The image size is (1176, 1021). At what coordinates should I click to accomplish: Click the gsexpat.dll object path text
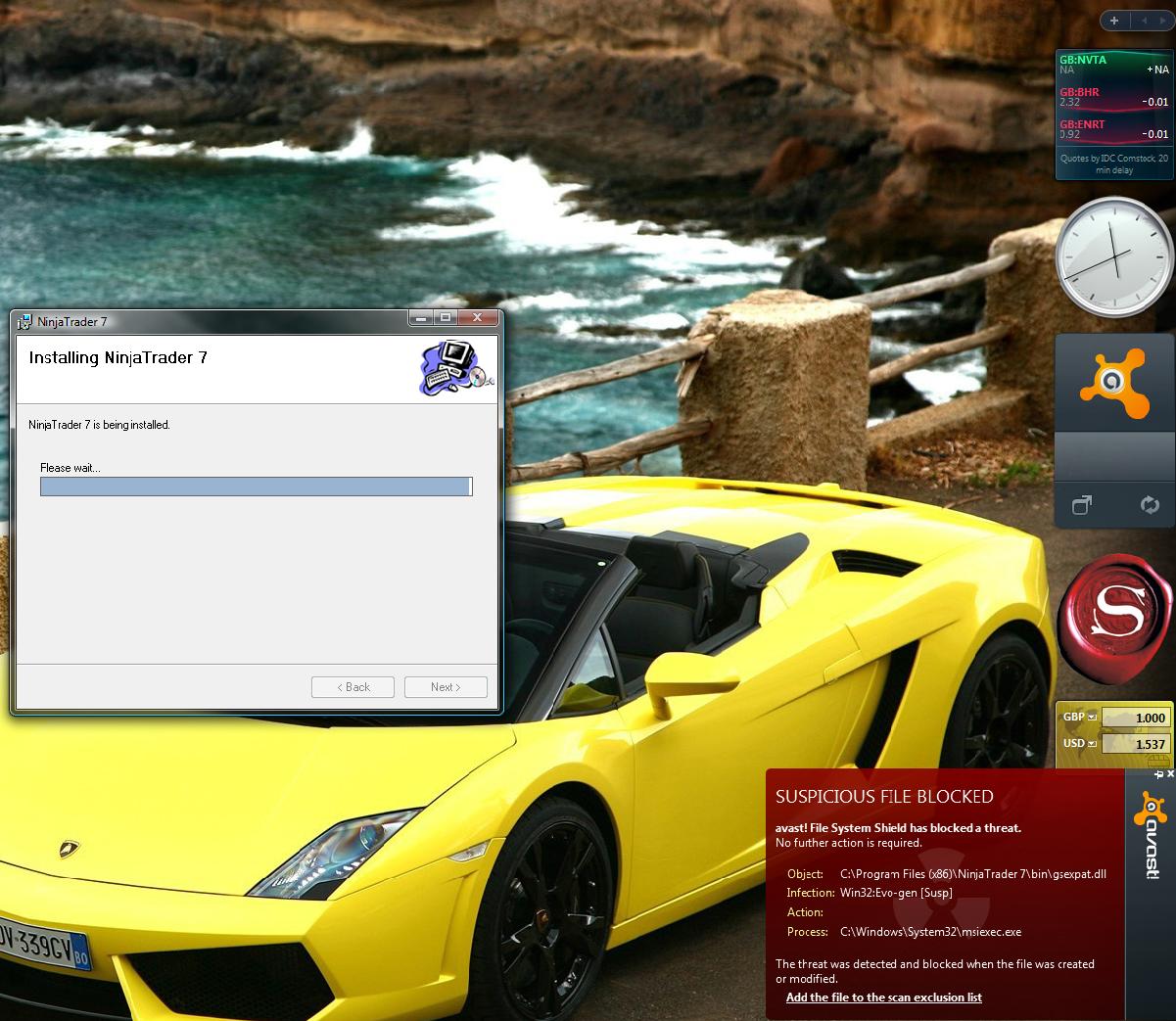click(x=973, y=874)
